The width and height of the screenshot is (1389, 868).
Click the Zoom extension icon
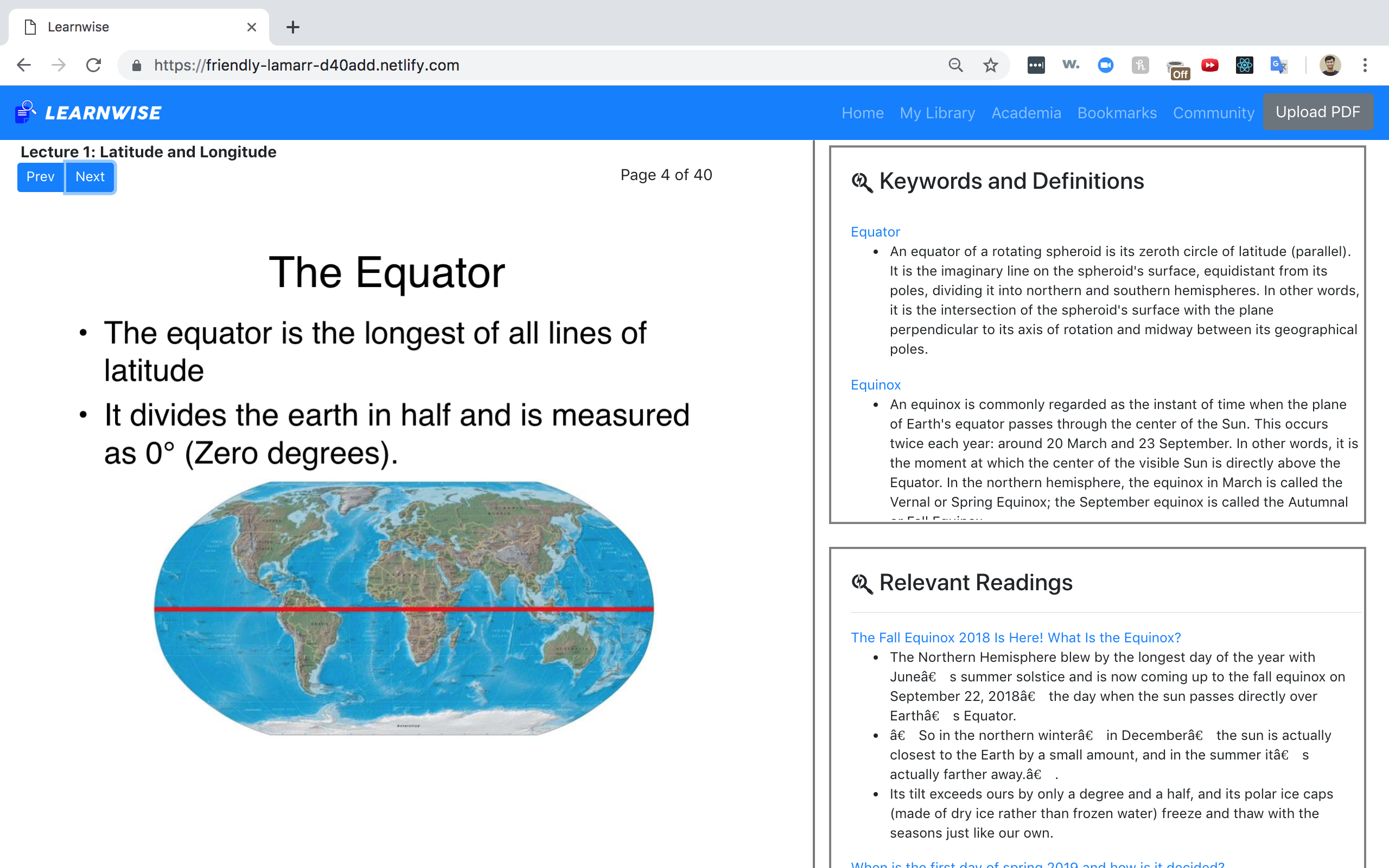click(1105, 65)
